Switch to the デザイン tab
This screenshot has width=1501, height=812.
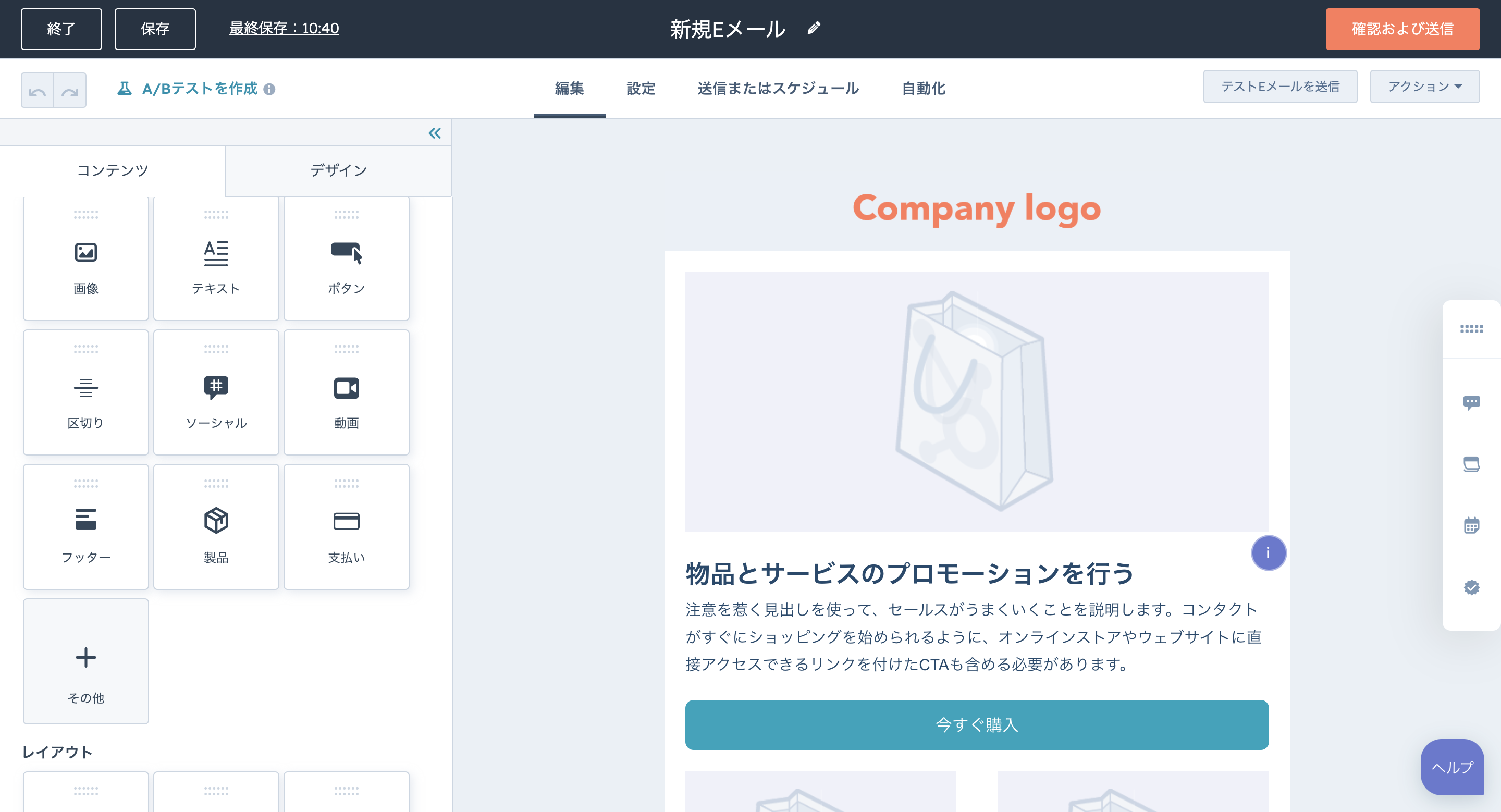click(x=339, y=170)
